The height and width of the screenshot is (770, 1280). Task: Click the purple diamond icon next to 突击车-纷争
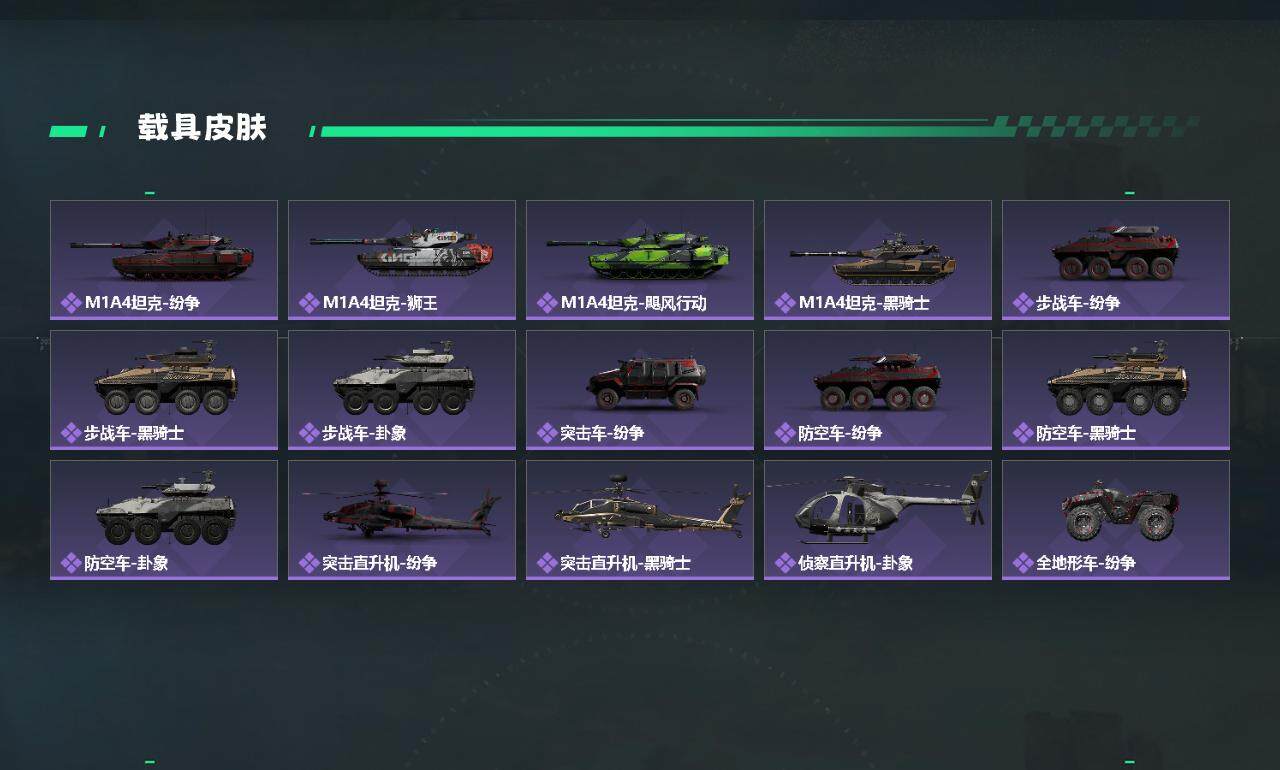point(547,432)
